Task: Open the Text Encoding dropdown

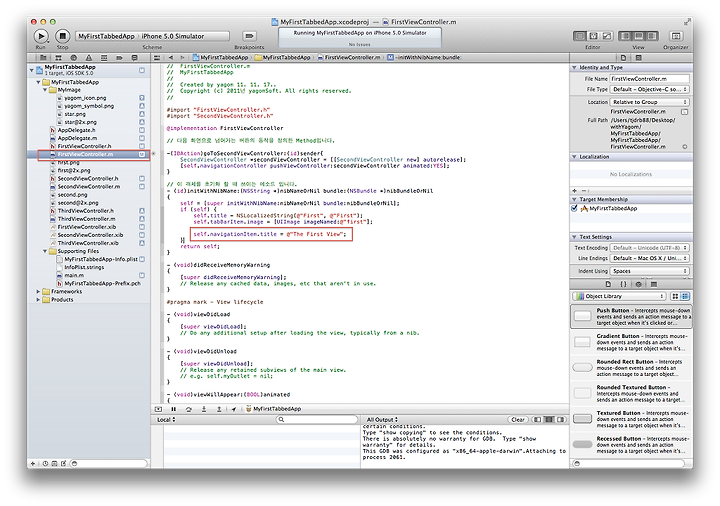Action: (649, 248)
